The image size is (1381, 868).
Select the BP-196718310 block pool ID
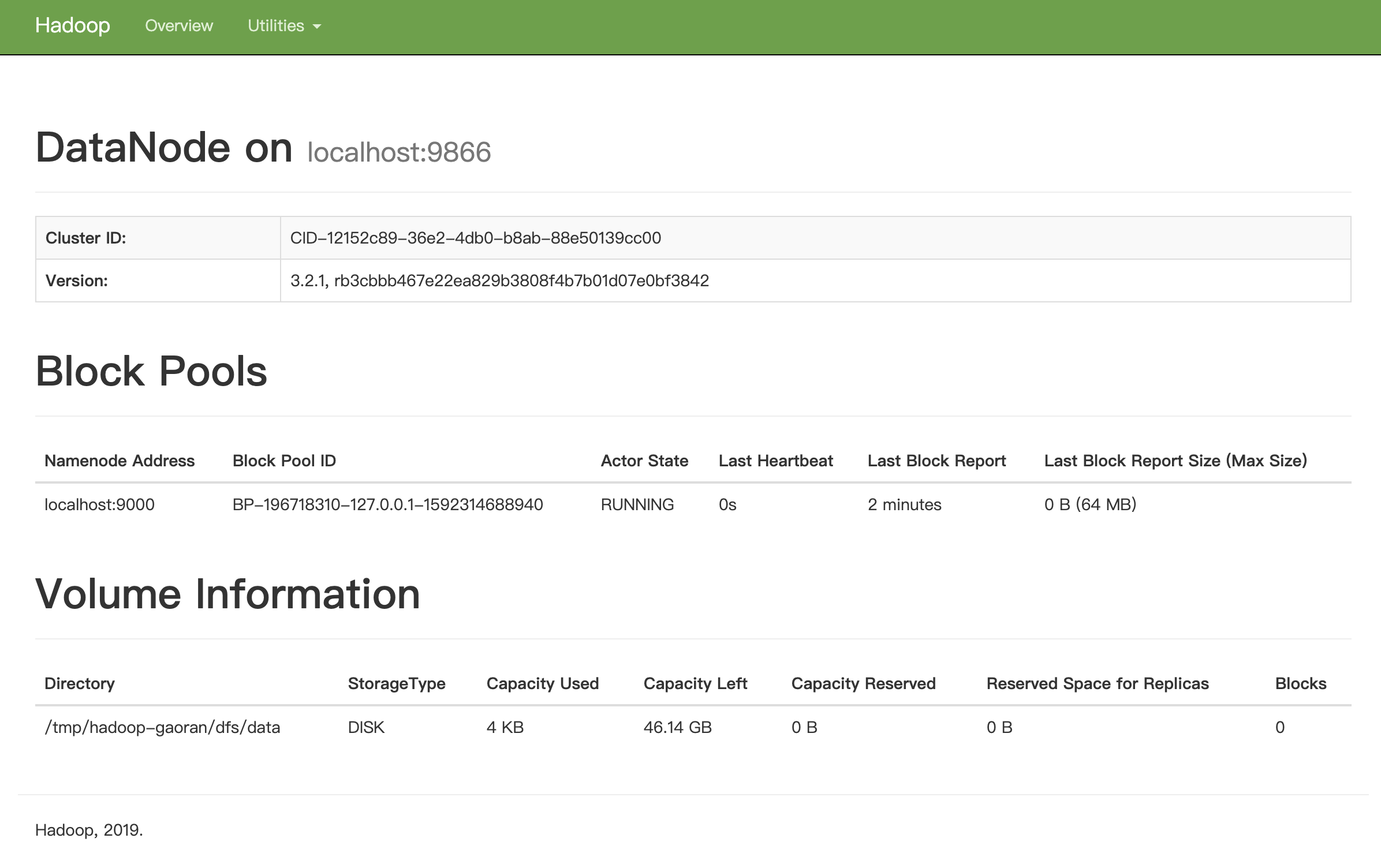387,504
